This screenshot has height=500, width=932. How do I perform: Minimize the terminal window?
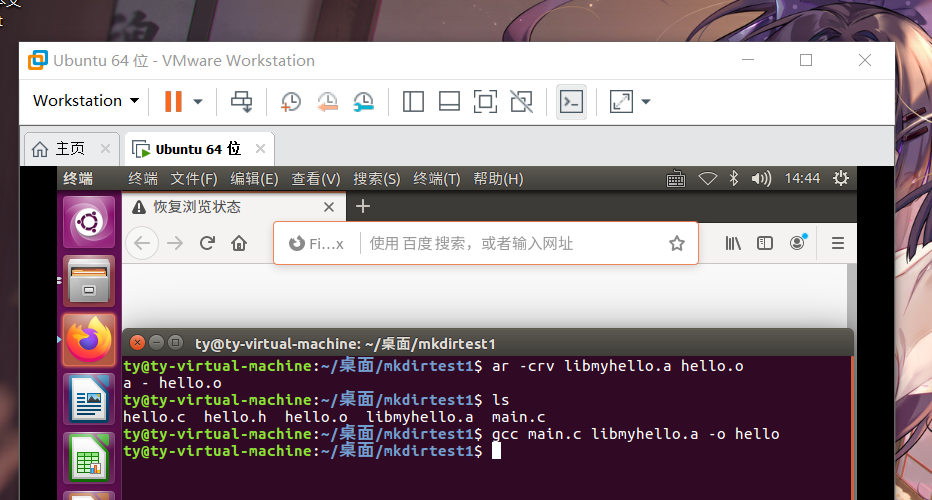[156, 342]
